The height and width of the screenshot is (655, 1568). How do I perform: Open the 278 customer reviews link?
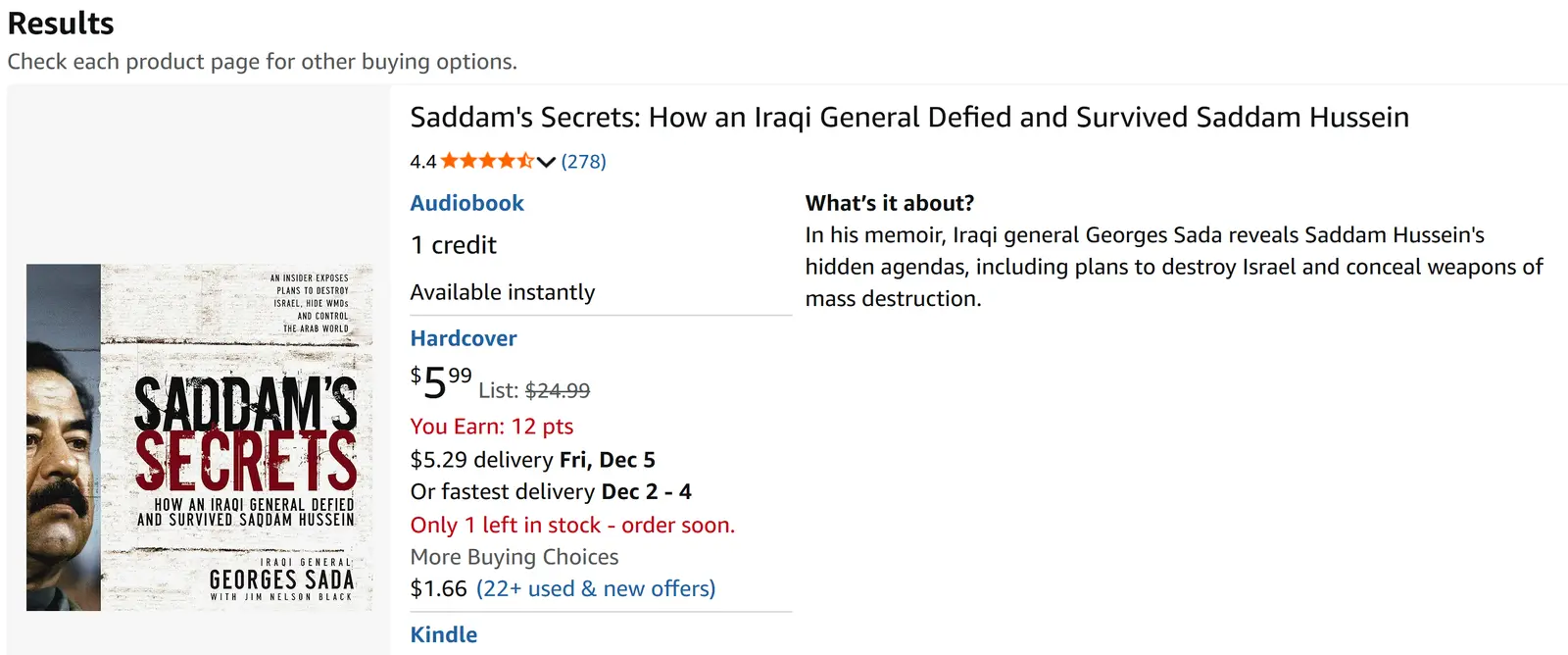(584, 162)
